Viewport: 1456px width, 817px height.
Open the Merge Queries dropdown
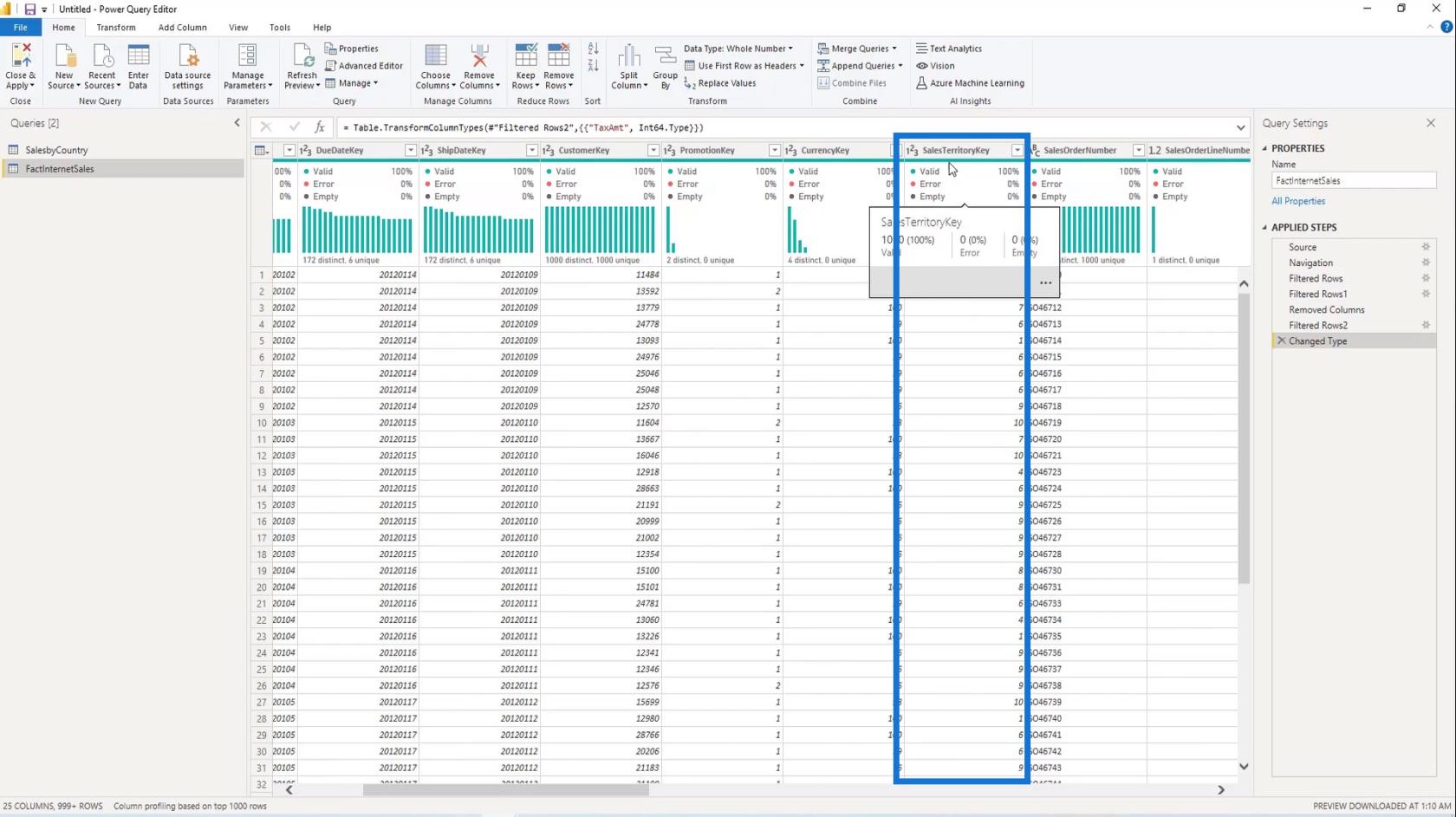pos(857,49)
